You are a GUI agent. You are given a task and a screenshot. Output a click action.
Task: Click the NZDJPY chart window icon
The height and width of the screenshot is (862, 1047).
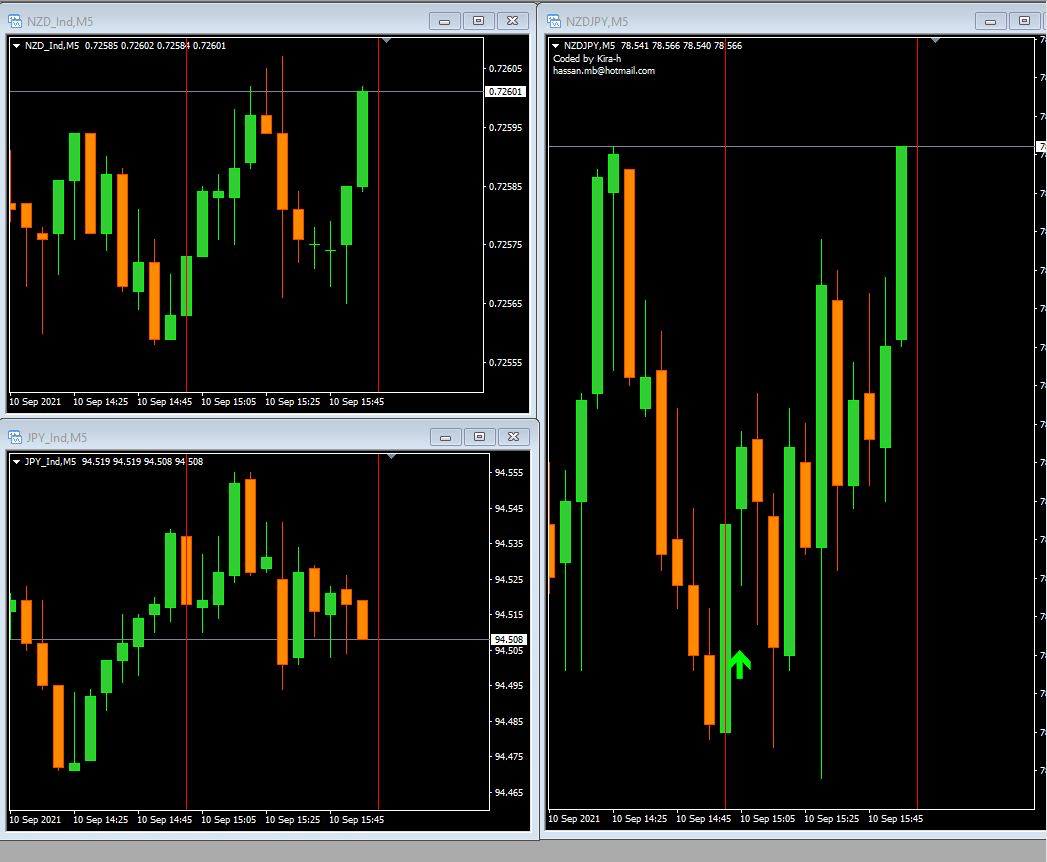coord(554,20)
